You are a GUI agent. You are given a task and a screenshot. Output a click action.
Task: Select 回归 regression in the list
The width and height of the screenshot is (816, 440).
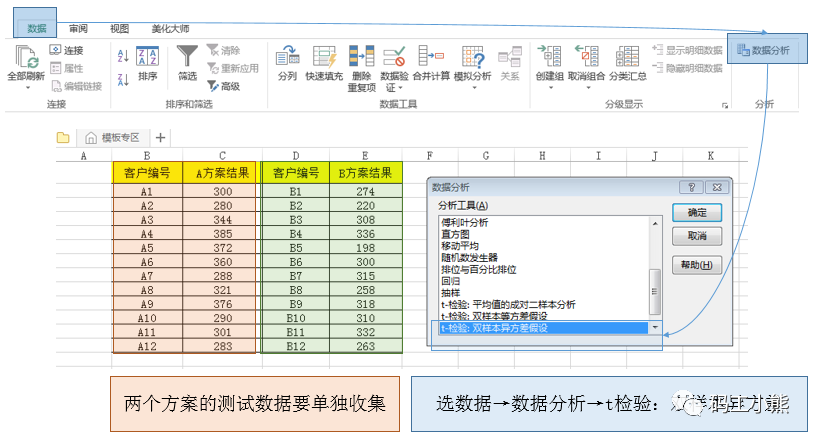pyautogui.click(x=451, y=281)
